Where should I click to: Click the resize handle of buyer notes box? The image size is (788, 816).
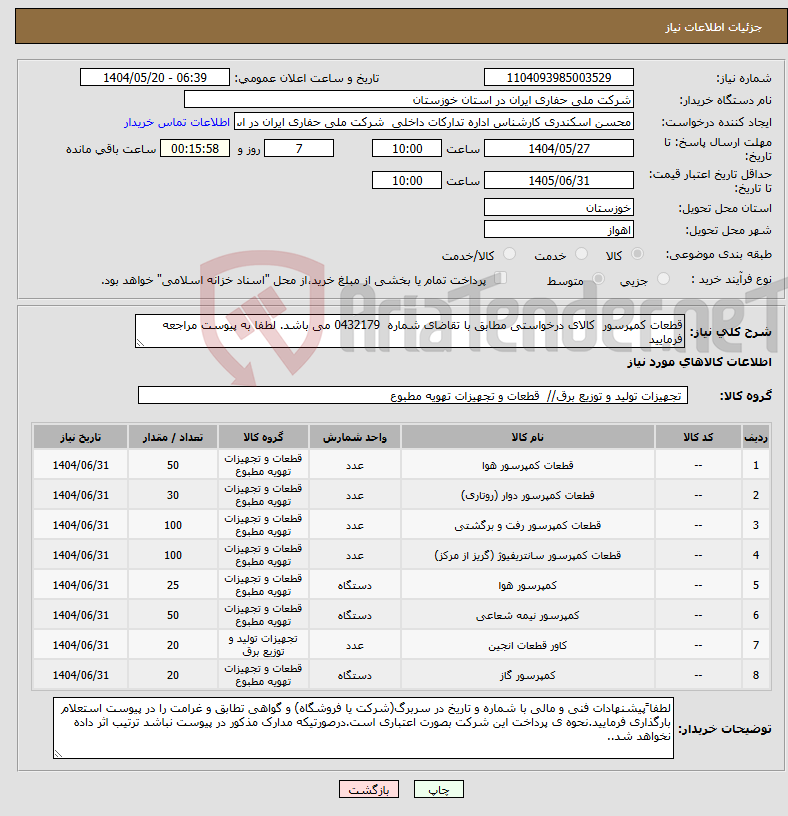point(57,754)
